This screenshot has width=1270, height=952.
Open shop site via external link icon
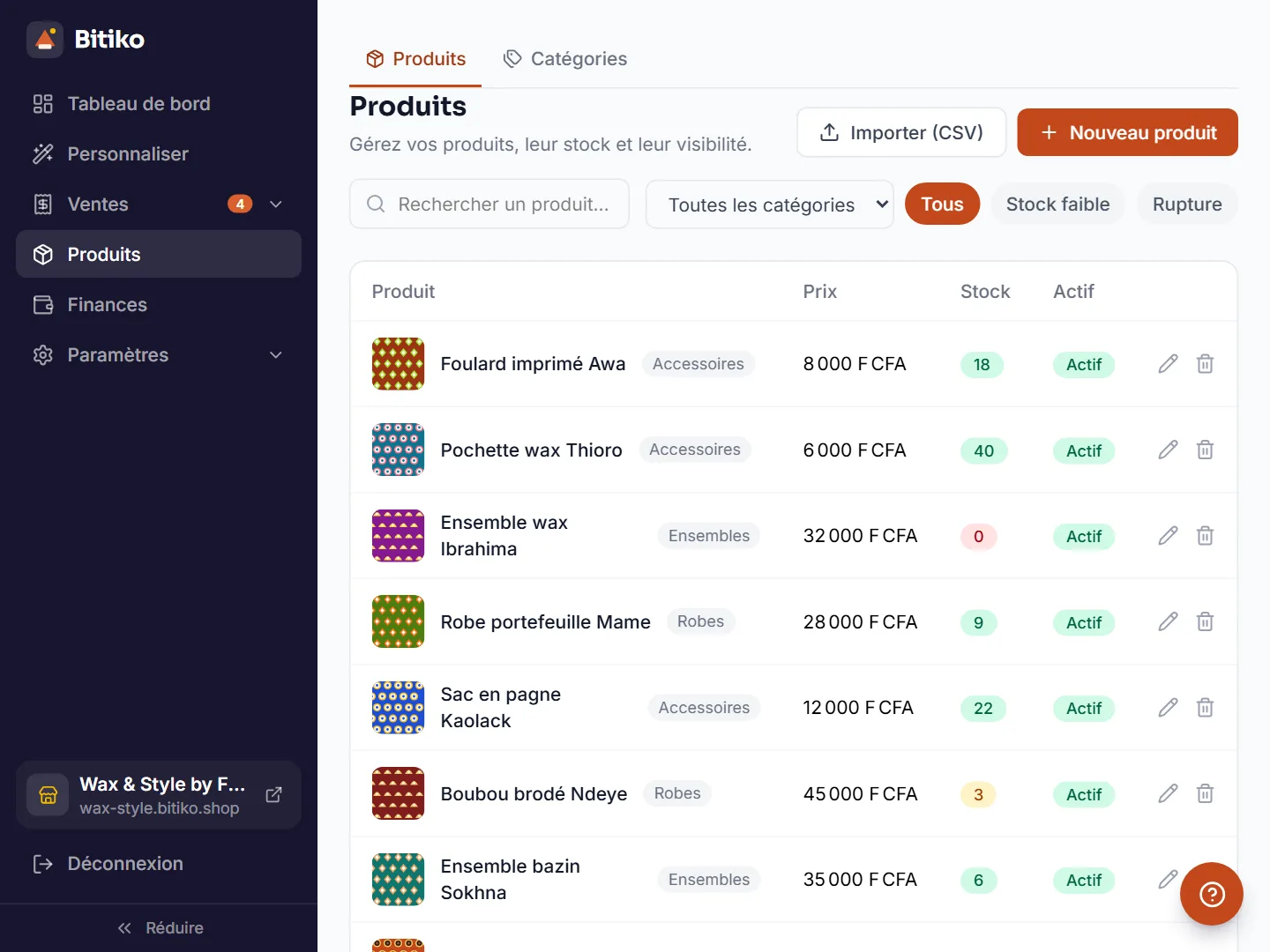[x=274, y=795]
